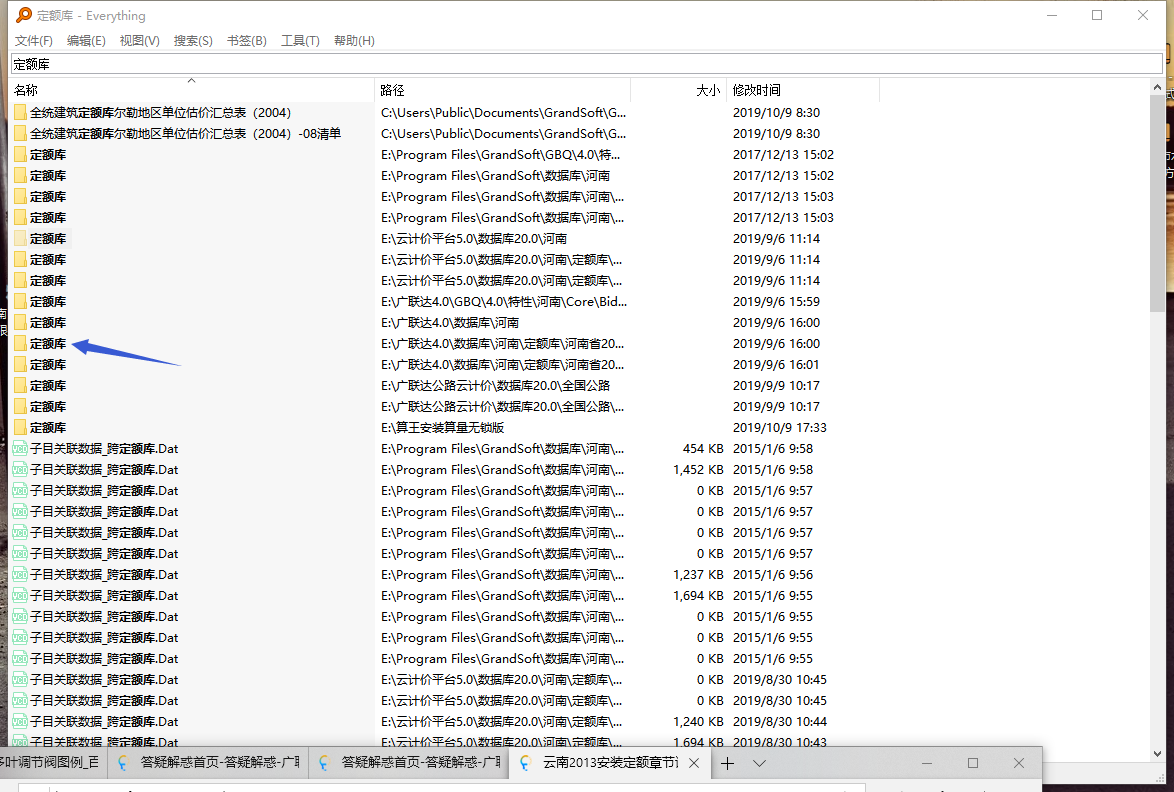The height and width of the screenshot is (792, 1174).
Task: Click path E:\算王安装算量无锁版
Action: (442, 427)
